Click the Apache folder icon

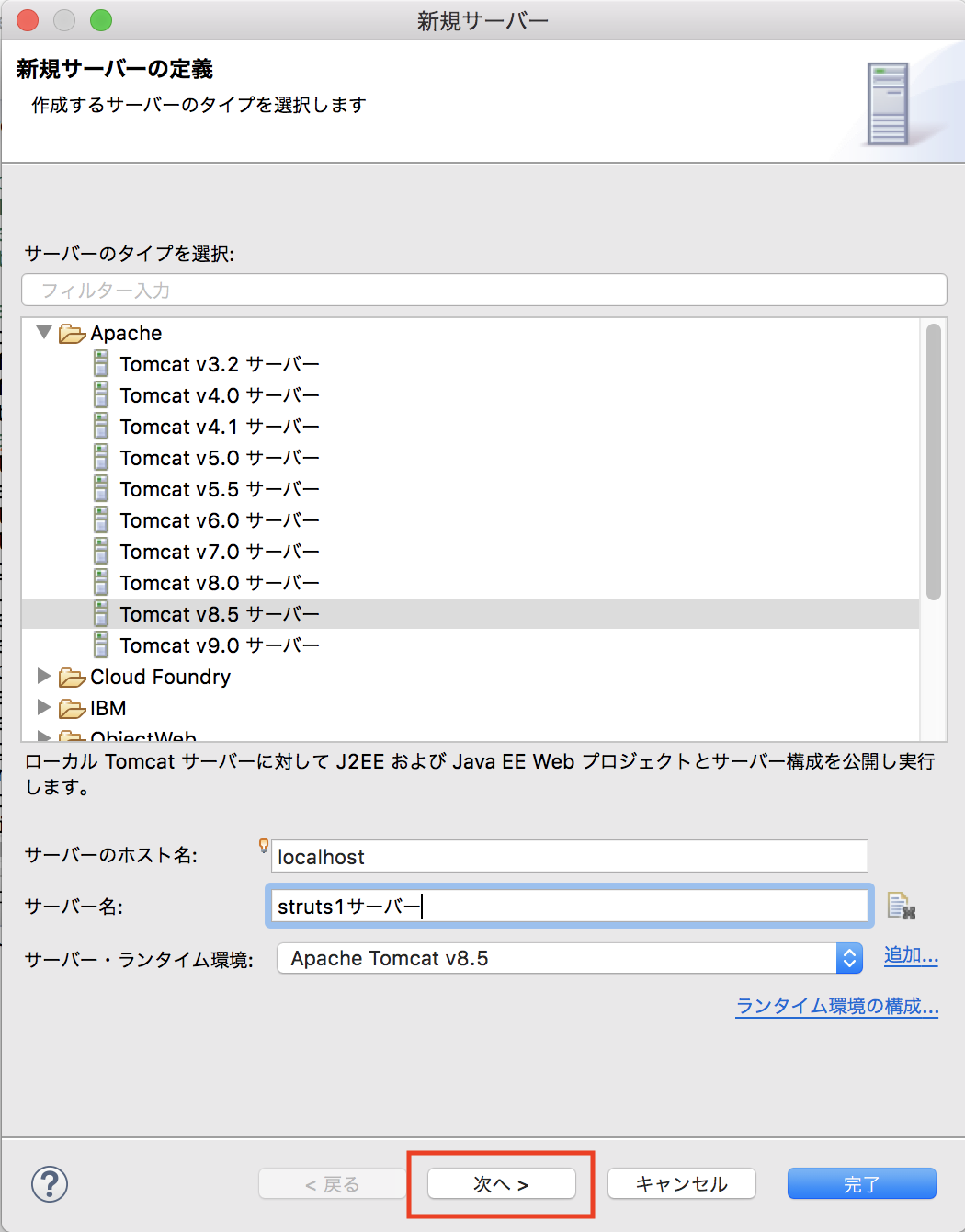pyautogui.click(x=72, y=333)
